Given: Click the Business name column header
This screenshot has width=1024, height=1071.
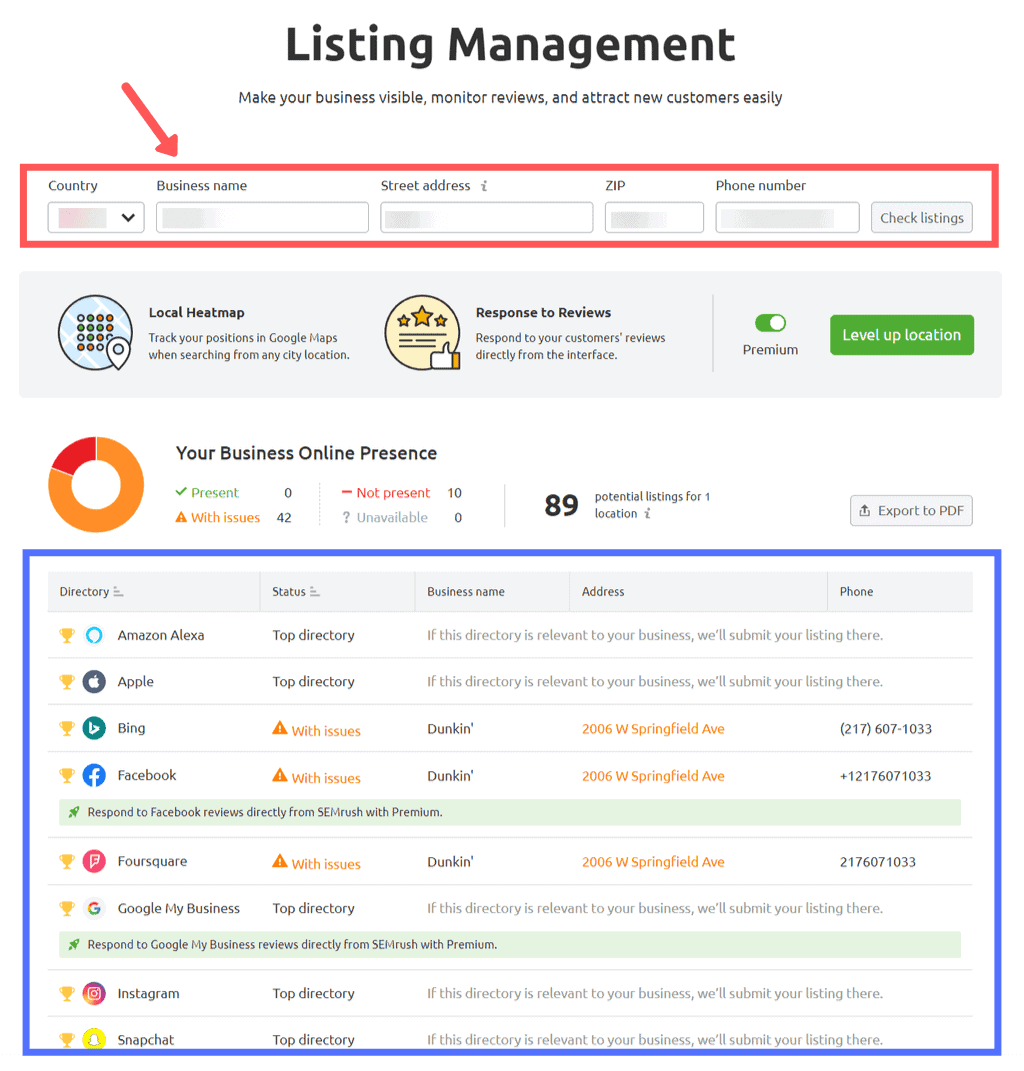Looking at the screenshot, I should click(466, 592).
